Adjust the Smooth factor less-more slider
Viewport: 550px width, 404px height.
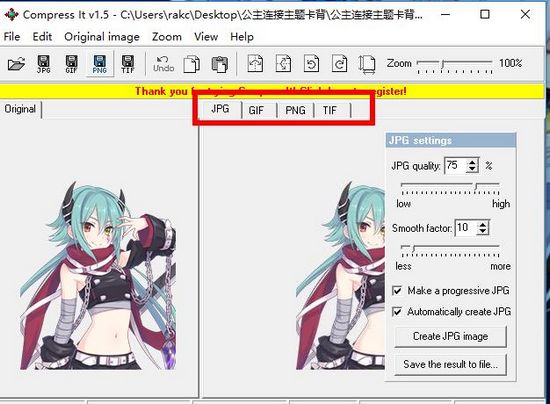click(450, 251)
